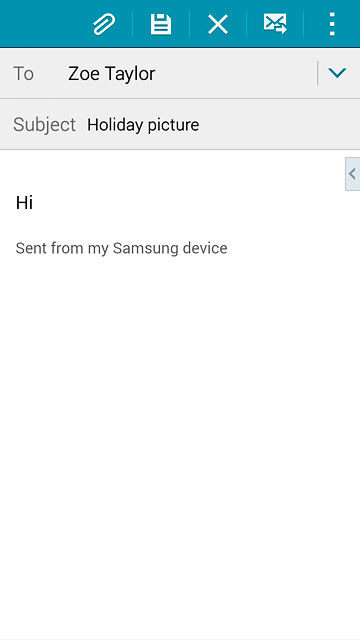Tap blank space in the To field after Zoe Taylor

235,74
